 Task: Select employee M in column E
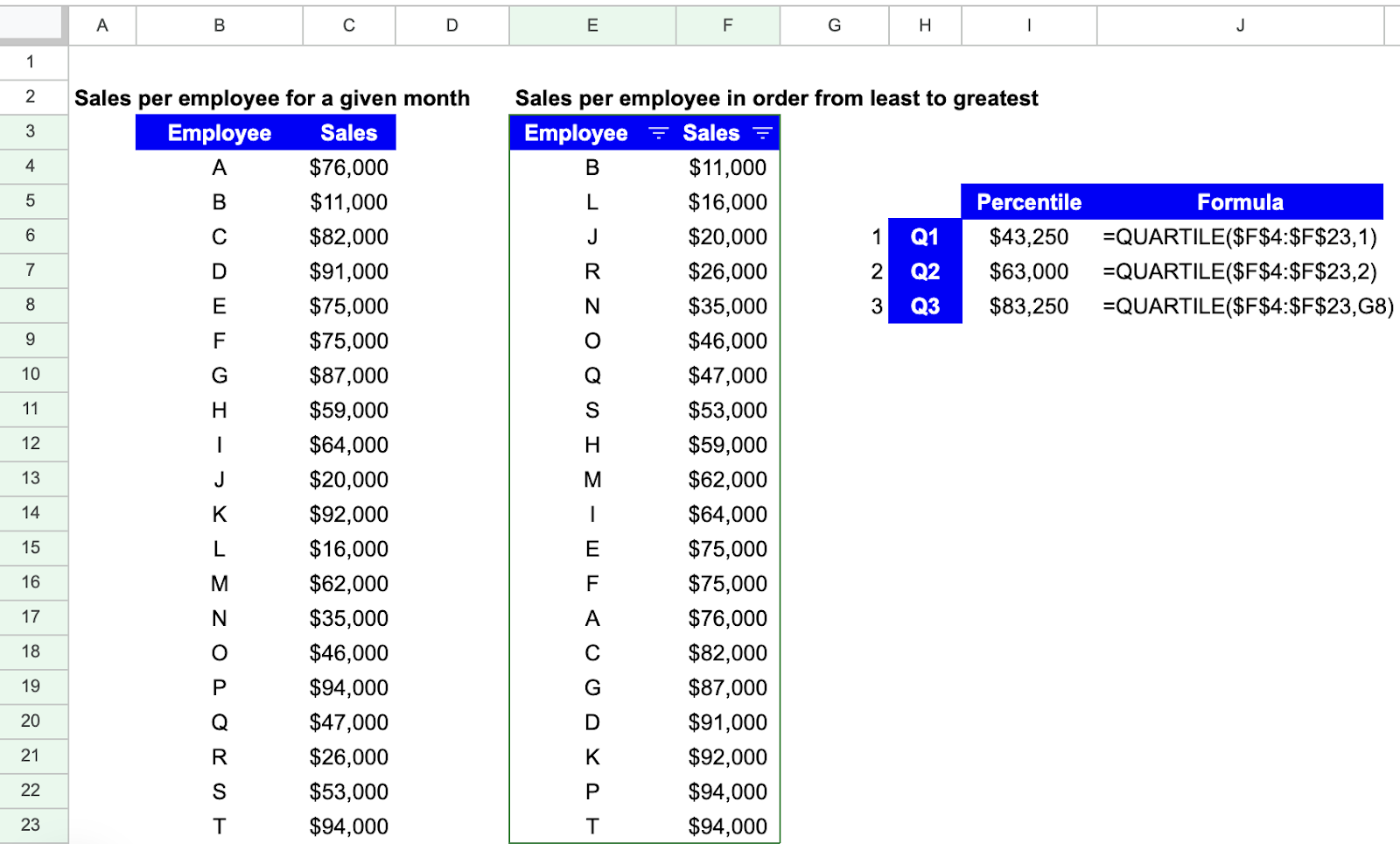592,479
